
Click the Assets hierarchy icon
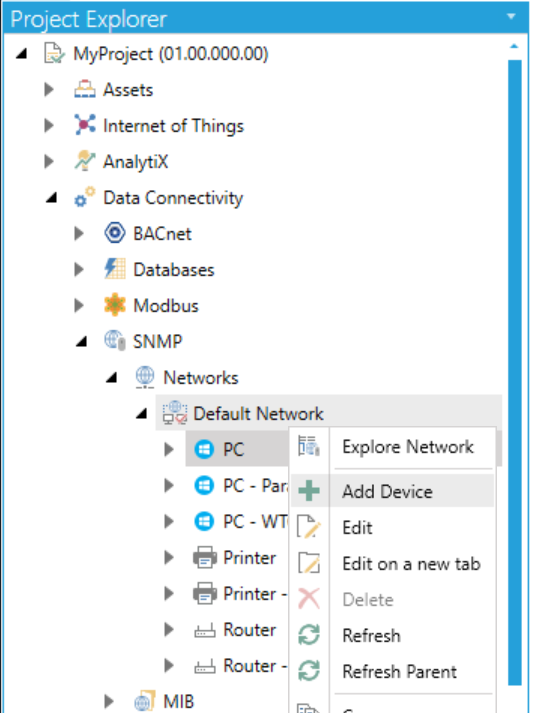(85, 90)
